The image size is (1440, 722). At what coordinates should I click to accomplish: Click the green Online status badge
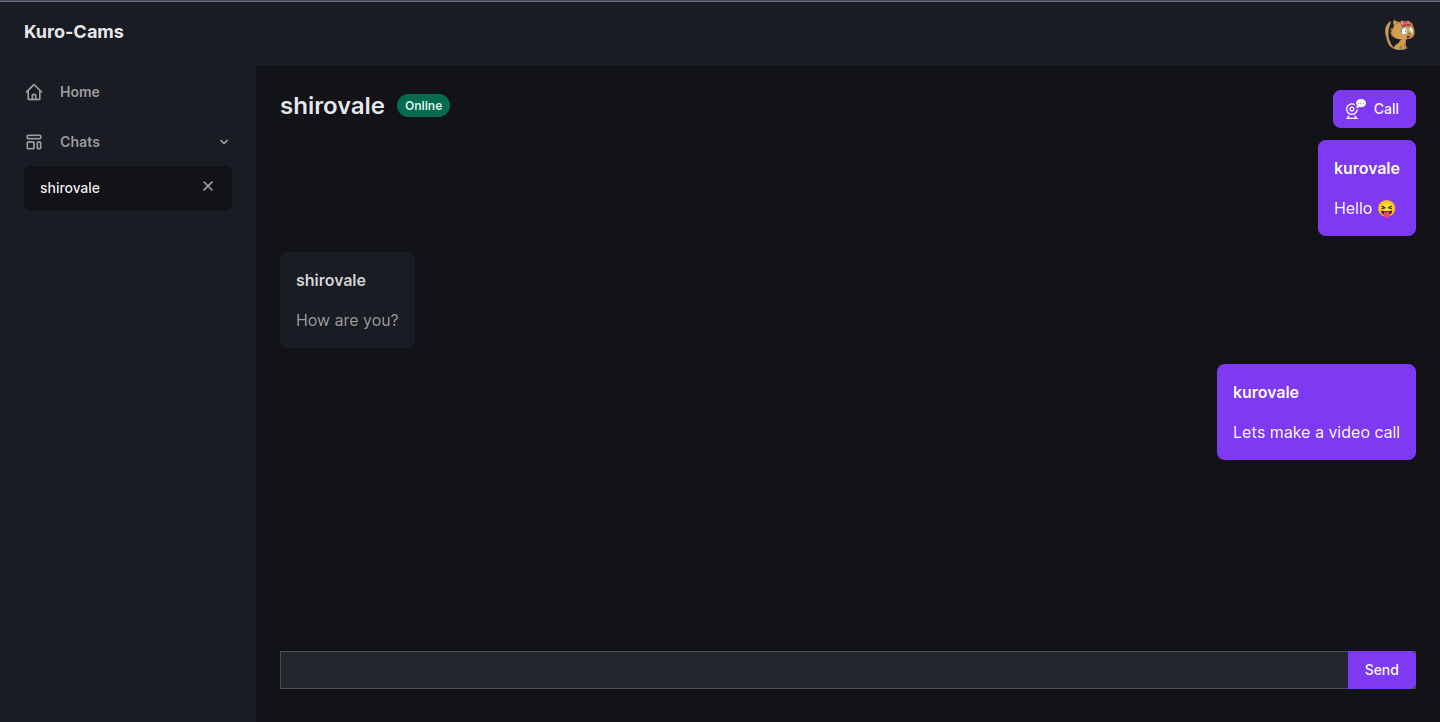point(423,106)
